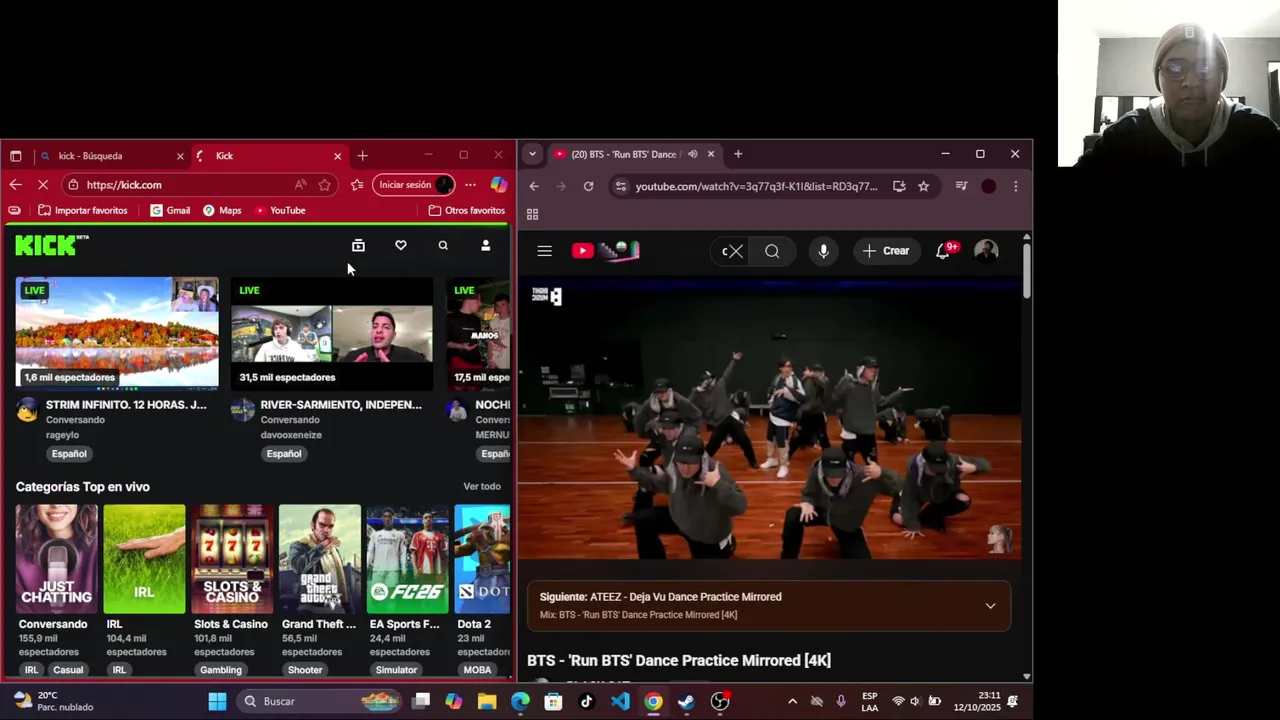Open YouTube bookmark in Edge

pos(280,211)
